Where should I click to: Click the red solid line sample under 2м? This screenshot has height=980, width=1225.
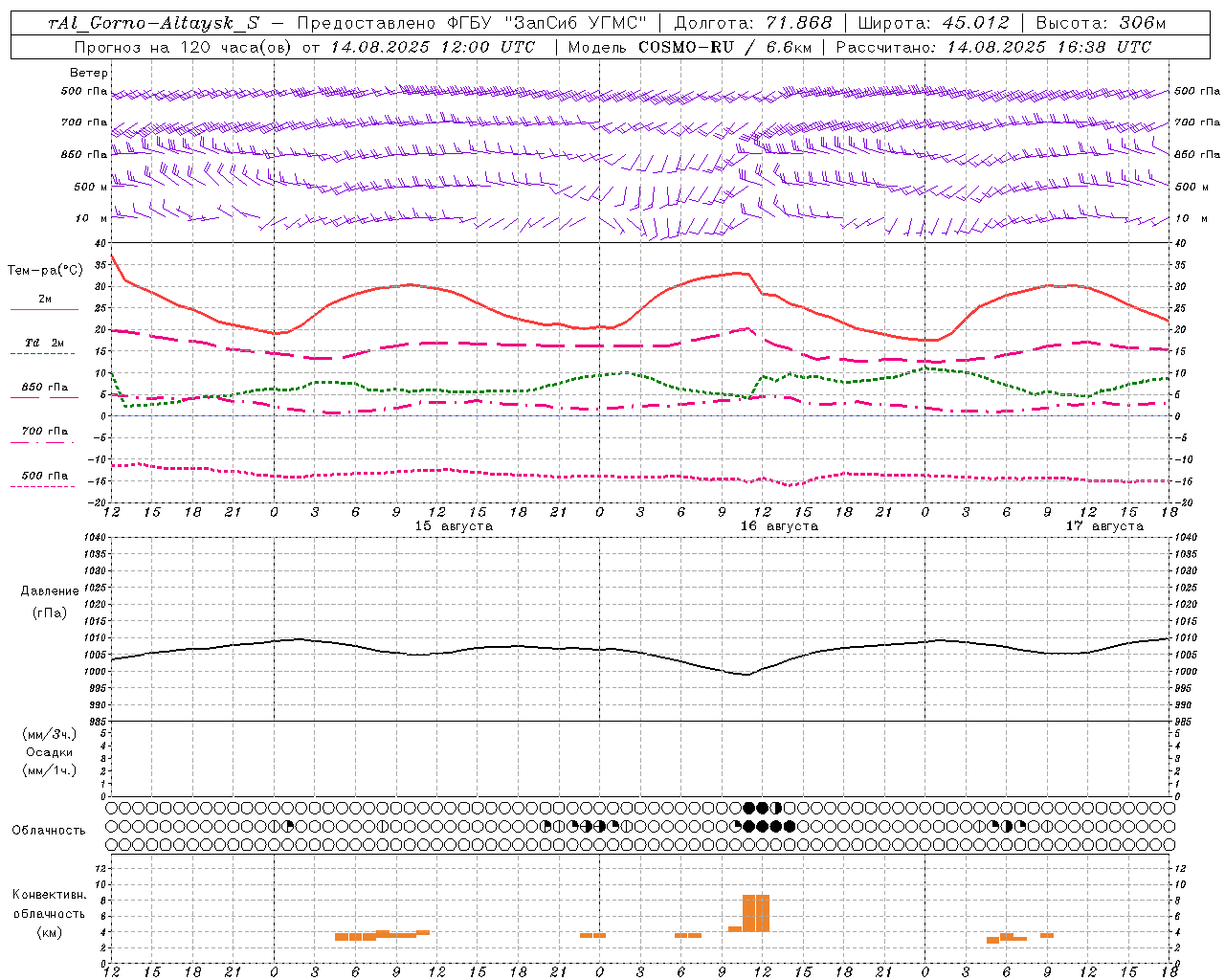[x=44, y=310]
